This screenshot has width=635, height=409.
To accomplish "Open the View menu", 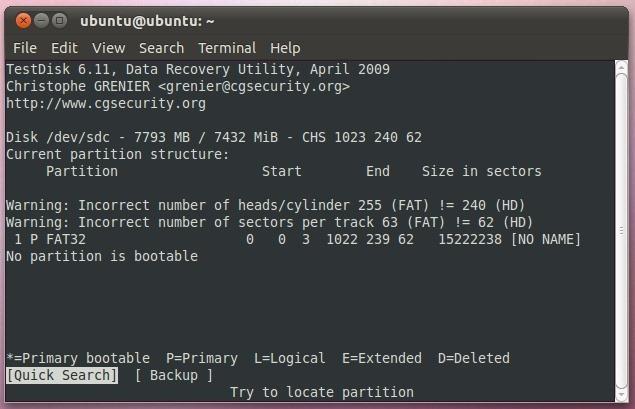I will pyautogui.click(x=108, y=48).
